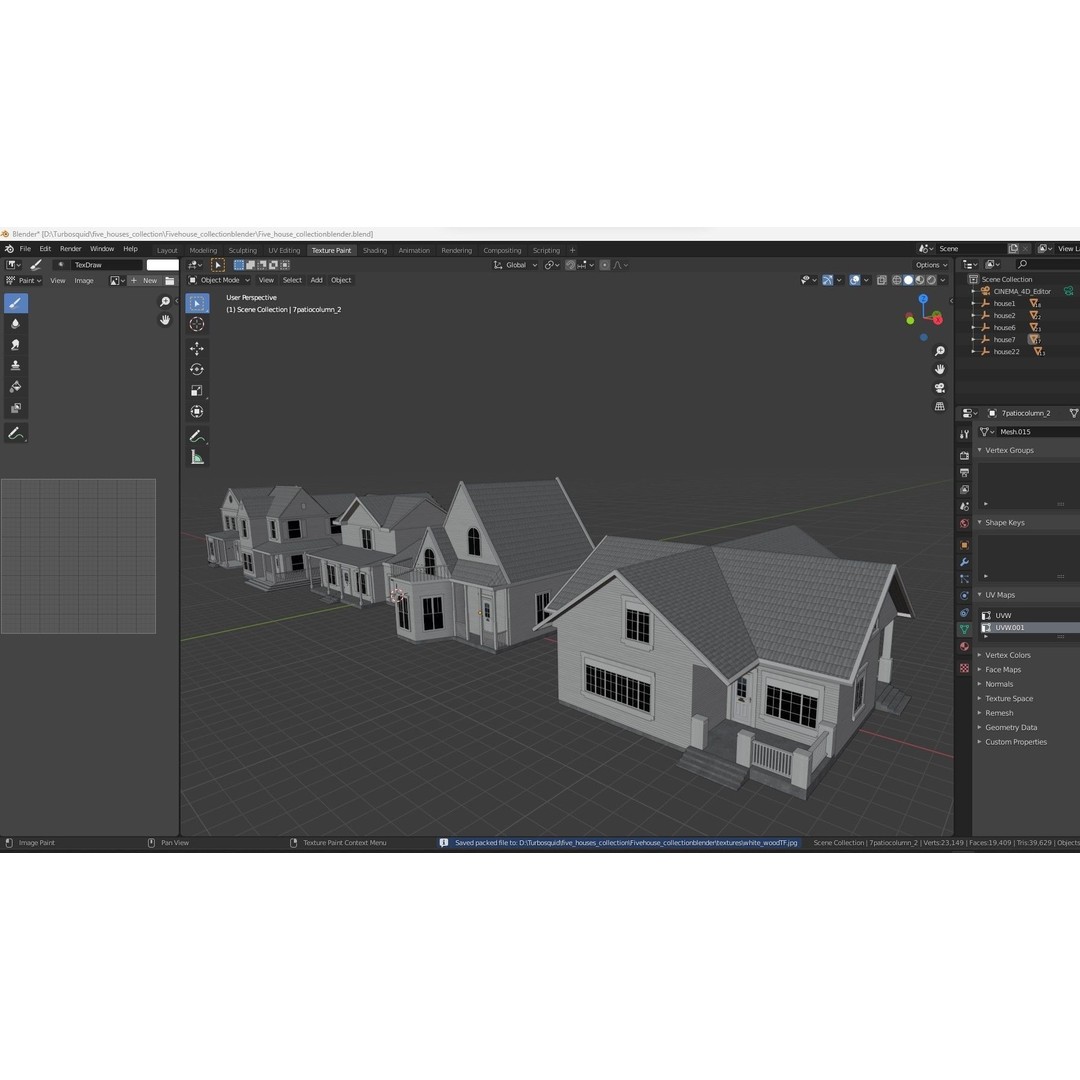
Task: Toggle X-ray view in the viewport header
Action: (x=880, y=280)
